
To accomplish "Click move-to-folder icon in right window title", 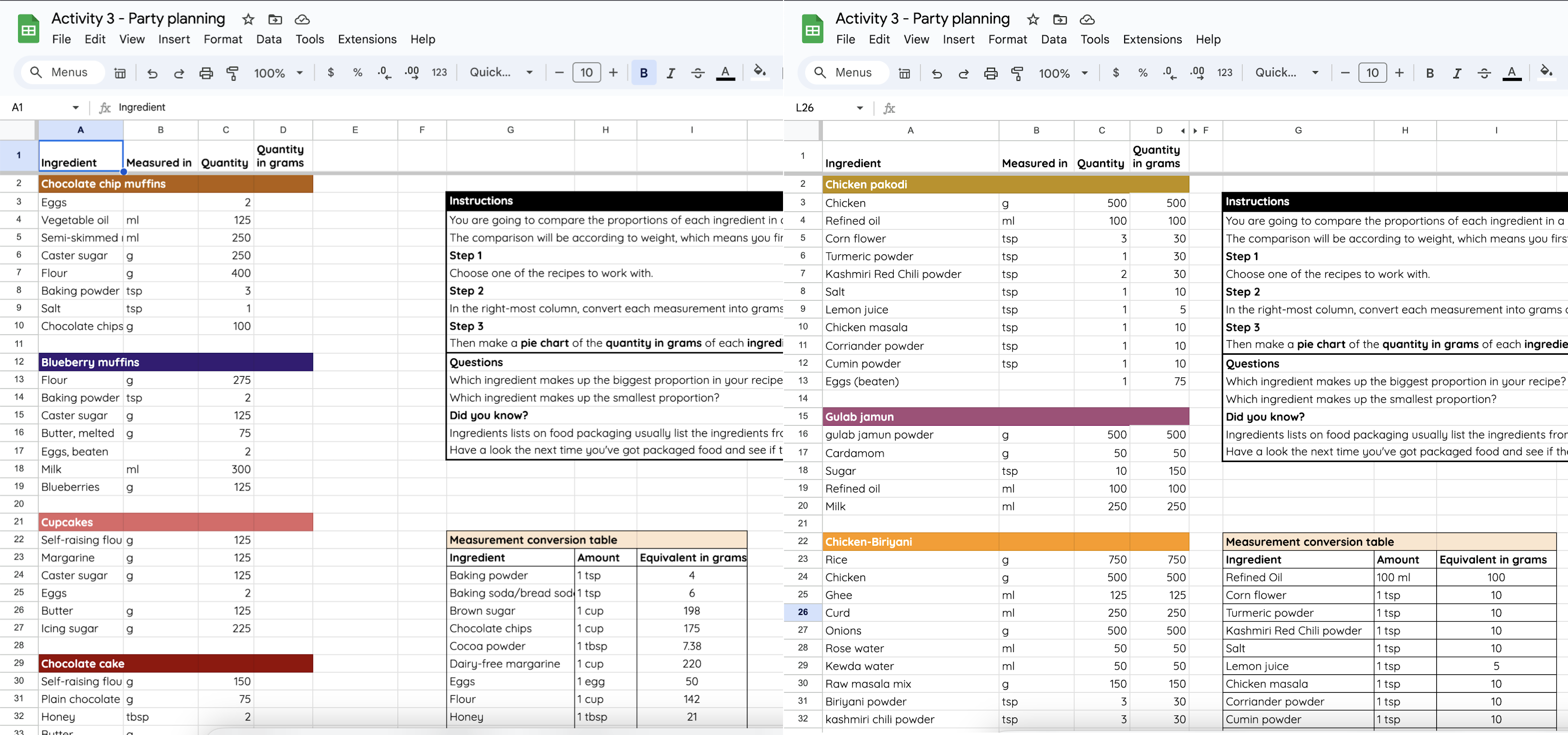I will click(1060, 20).
